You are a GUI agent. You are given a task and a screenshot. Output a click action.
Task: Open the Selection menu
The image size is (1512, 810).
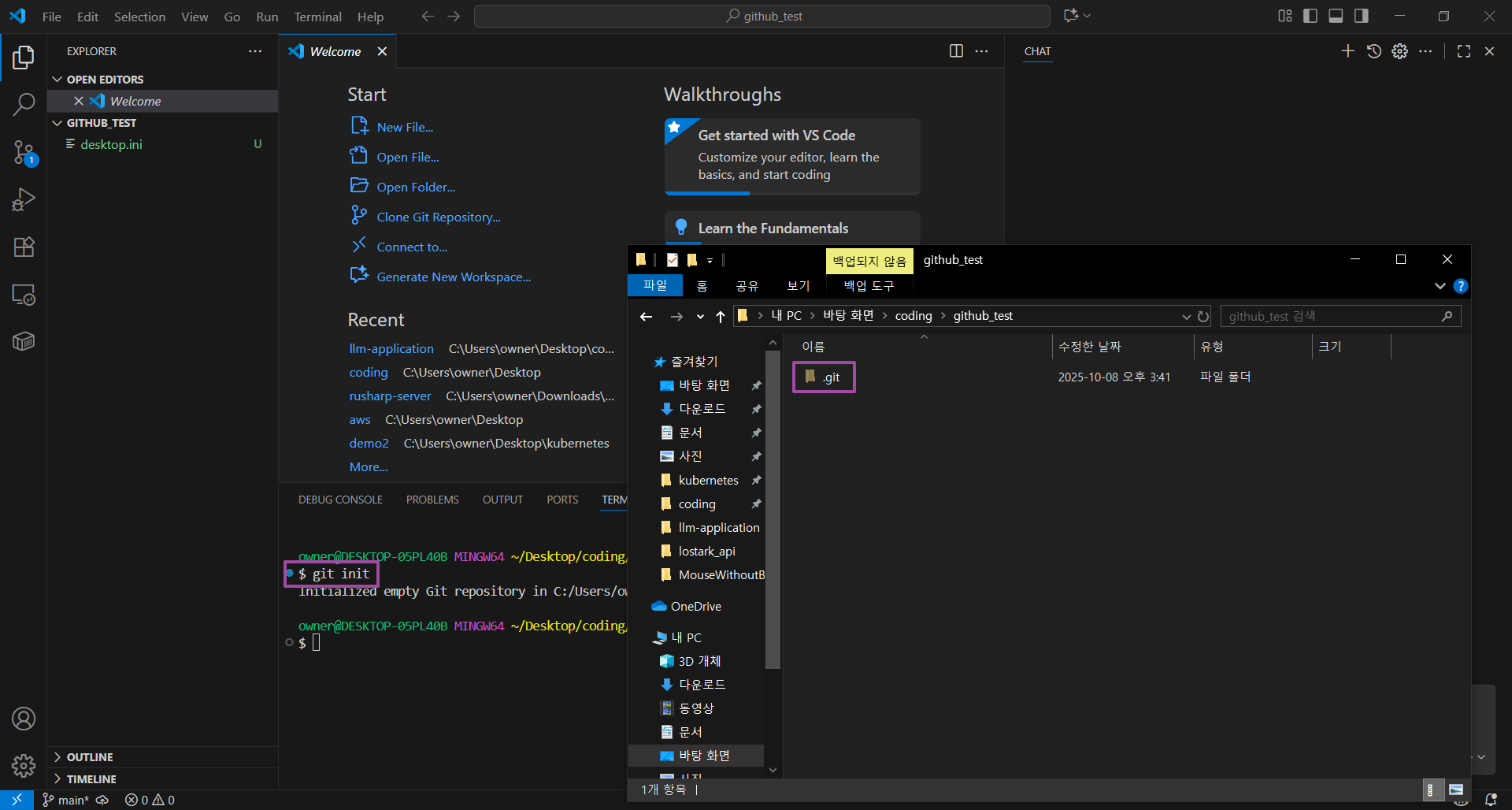pos(139,17)
